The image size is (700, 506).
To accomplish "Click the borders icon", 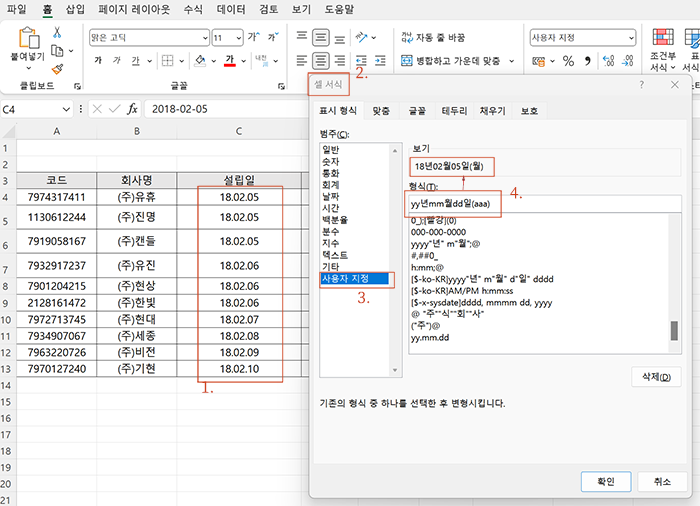I will pyautogui.click(x=167, y=60).
